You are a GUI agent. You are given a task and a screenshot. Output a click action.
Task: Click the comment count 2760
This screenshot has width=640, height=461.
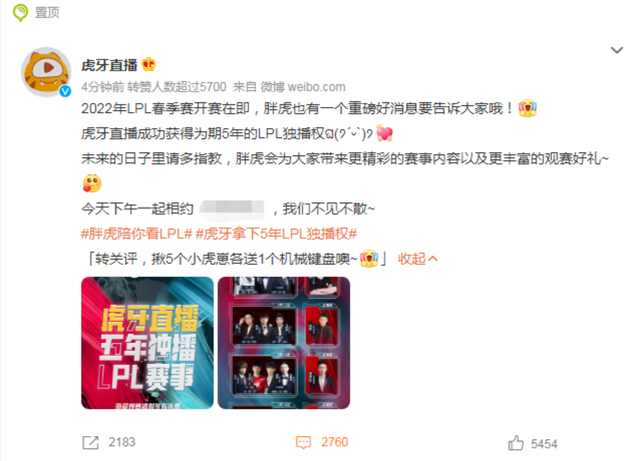tap(334, 442)
